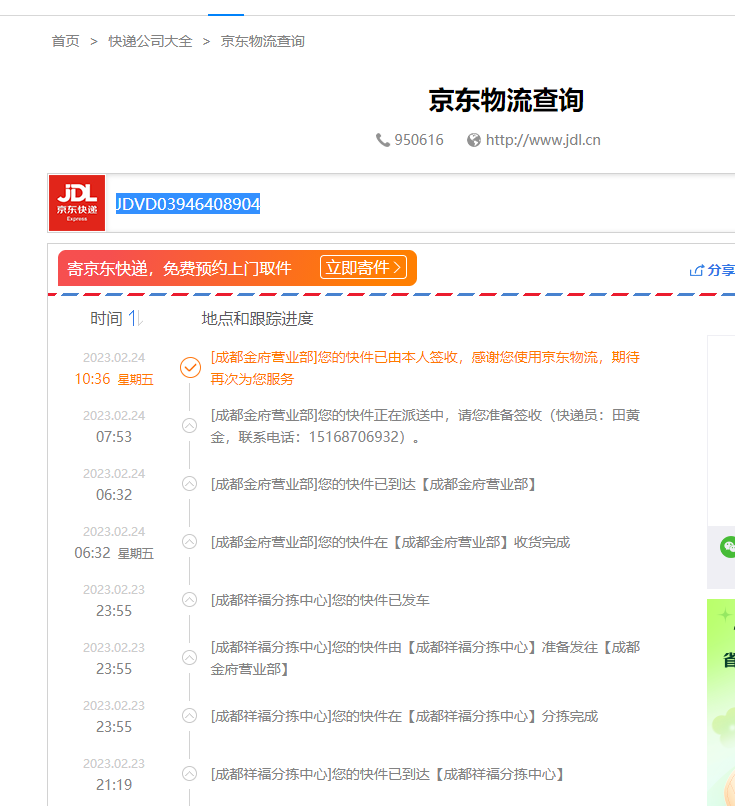This screenshot has height=806, width=735.
Task: Click the 分拣完成 status marker icon
Action: tap(190, 716)
